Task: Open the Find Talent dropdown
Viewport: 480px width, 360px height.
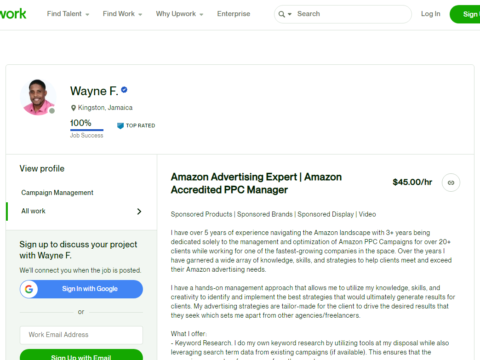Action: point(68,14)
